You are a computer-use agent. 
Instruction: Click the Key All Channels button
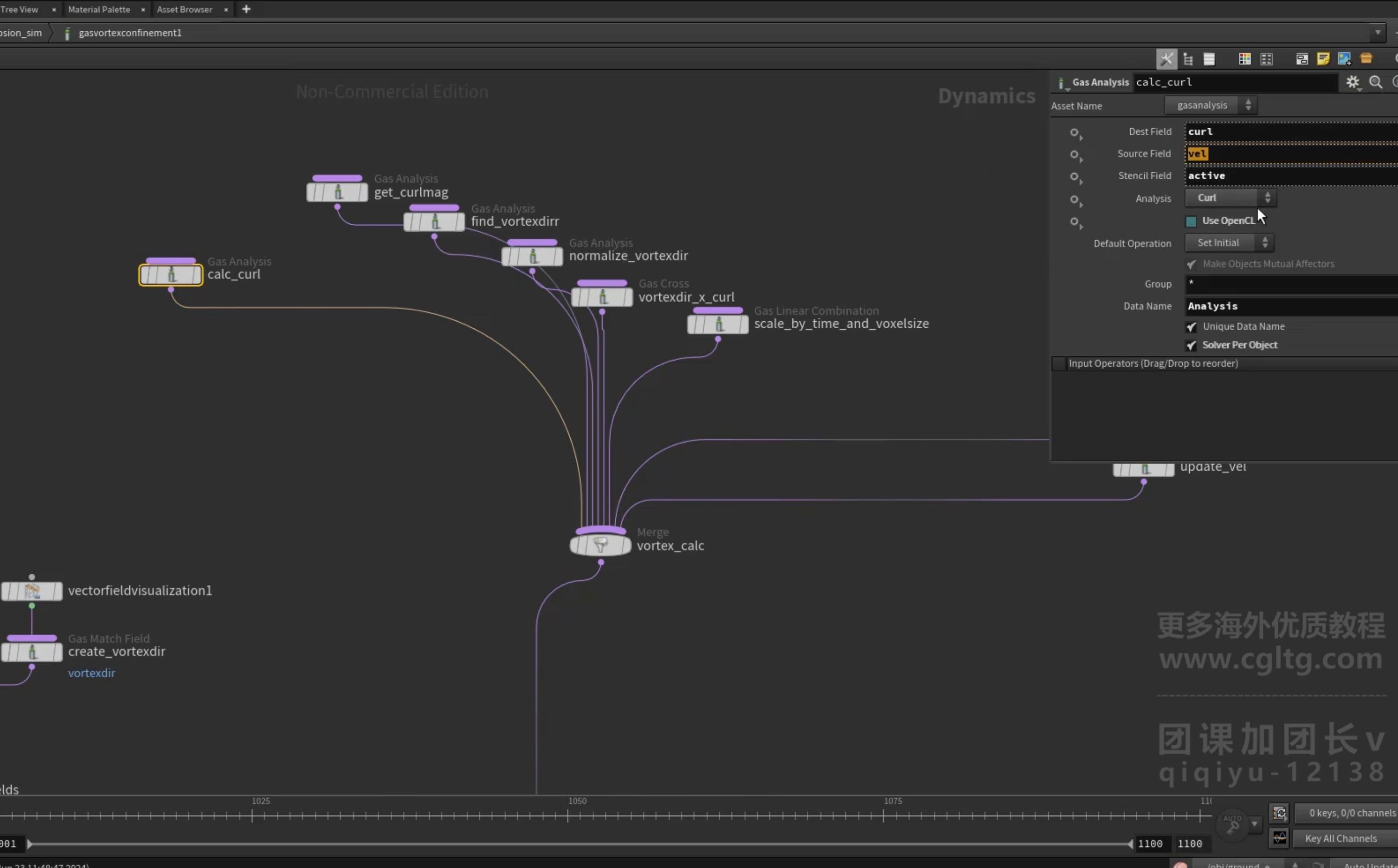[1341, 838]
